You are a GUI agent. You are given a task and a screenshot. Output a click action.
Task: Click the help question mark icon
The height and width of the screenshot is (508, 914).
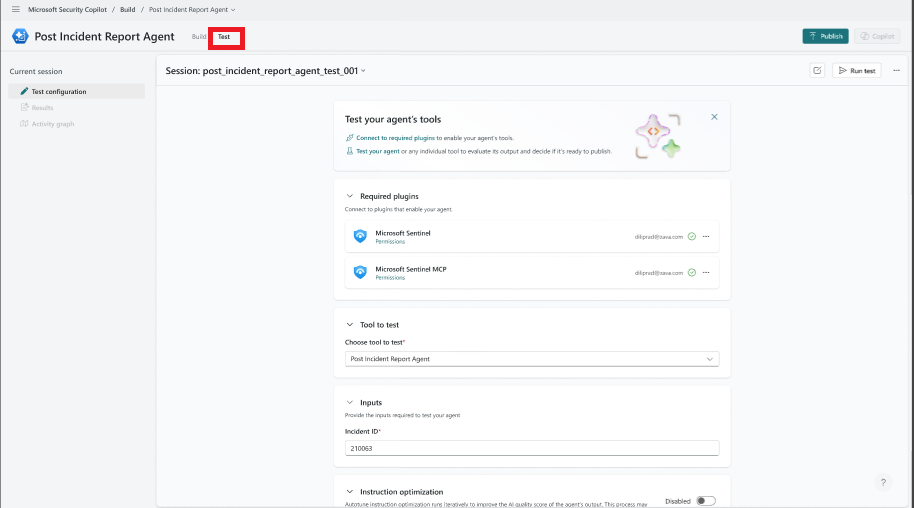click(883, 482)
